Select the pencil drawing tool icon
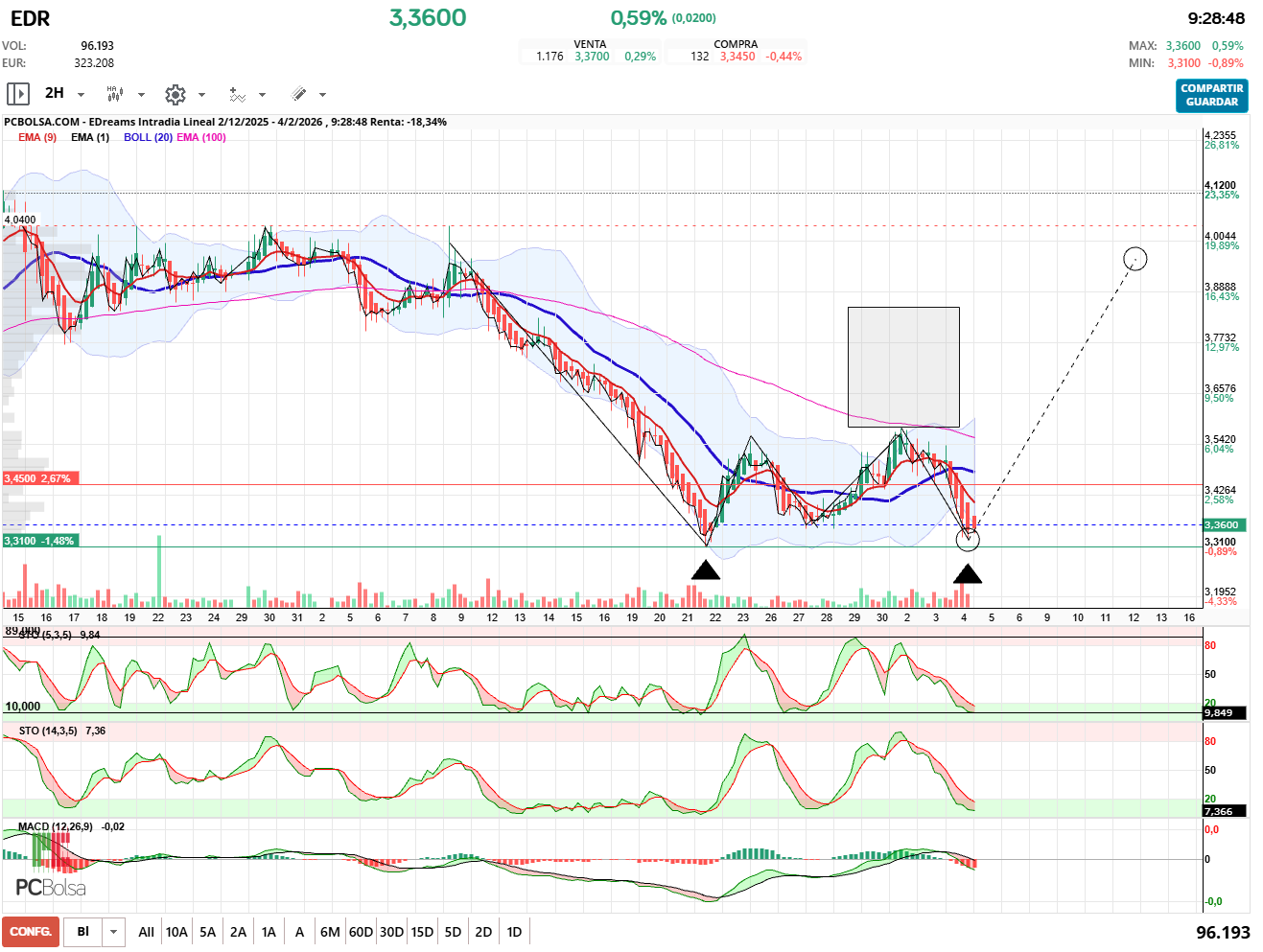 click(298, 94)
